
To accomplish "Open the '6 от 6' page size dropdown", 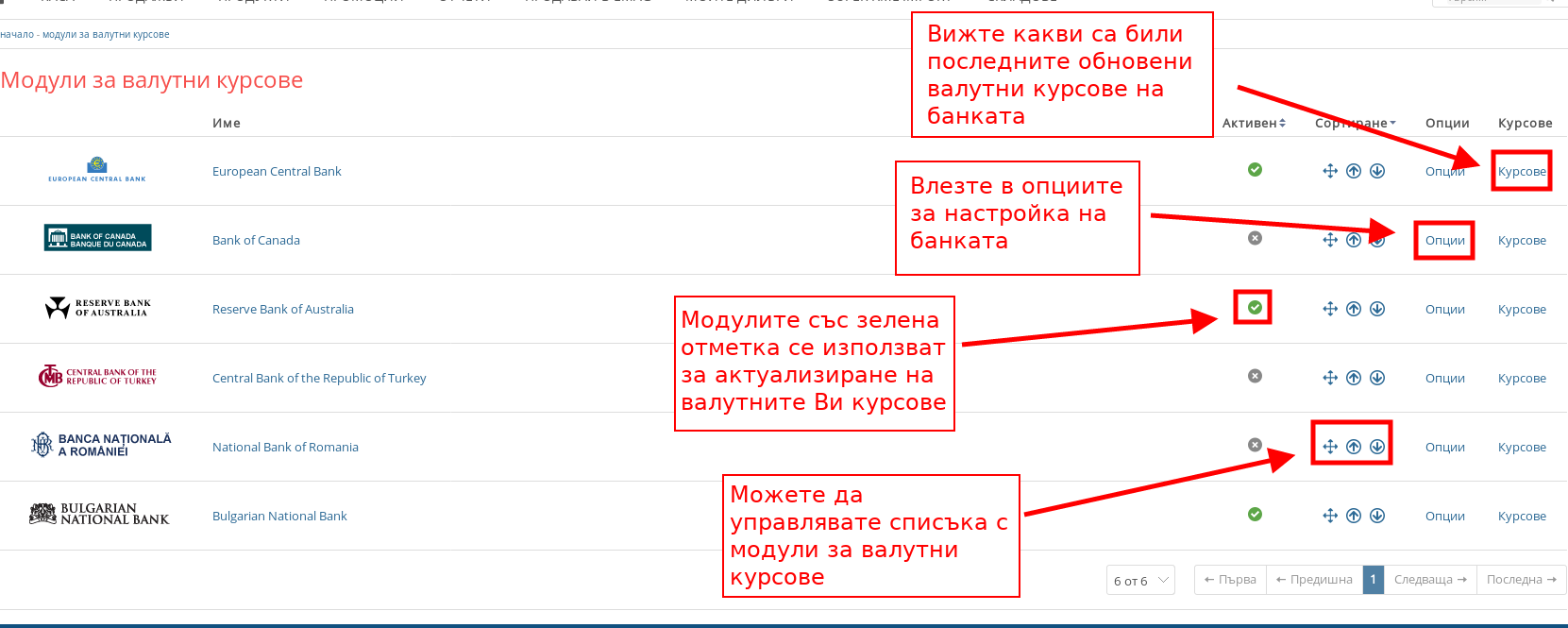I will [x=1140, y=580].
